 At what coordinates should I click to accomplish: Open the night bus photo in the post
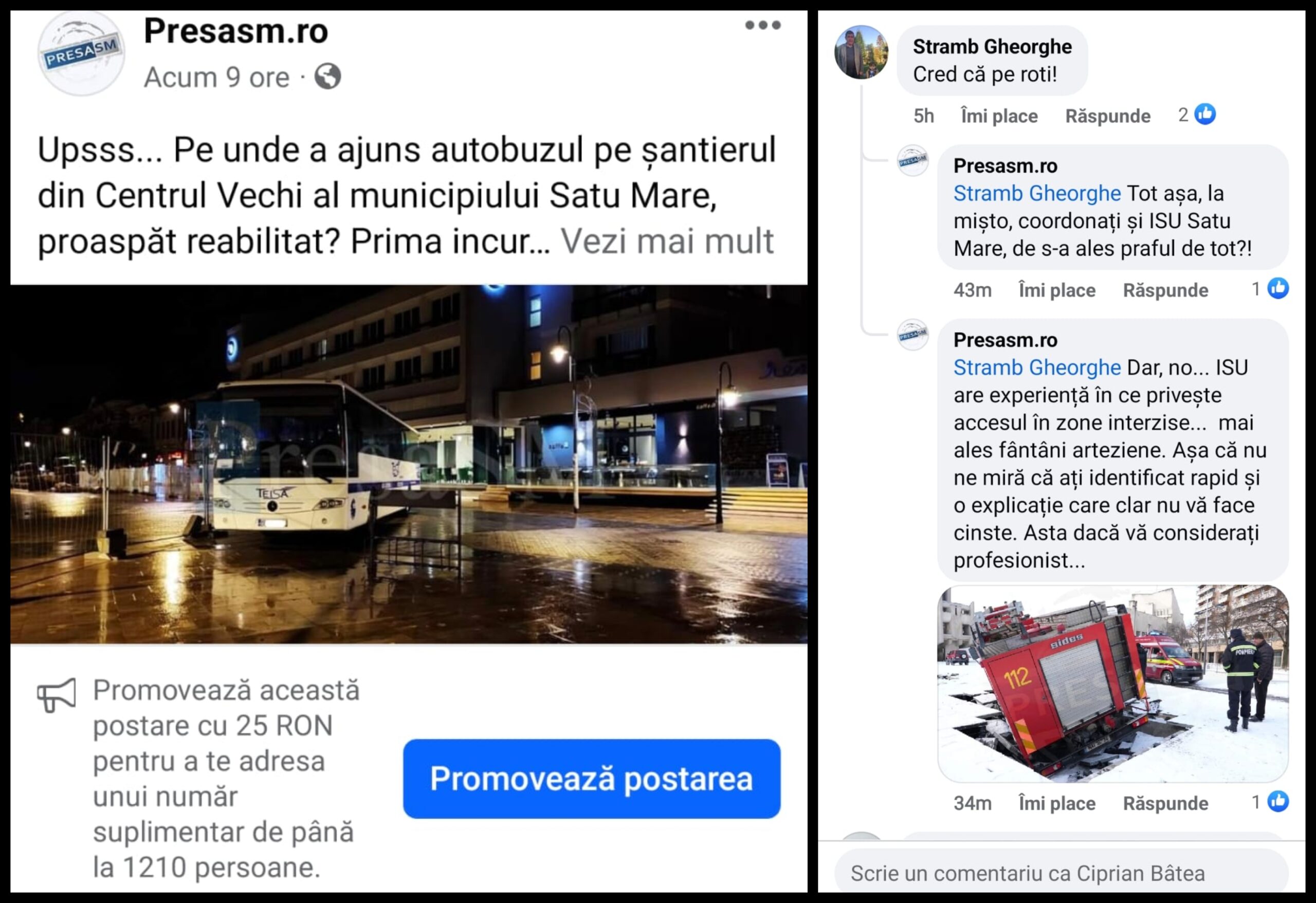409,464
